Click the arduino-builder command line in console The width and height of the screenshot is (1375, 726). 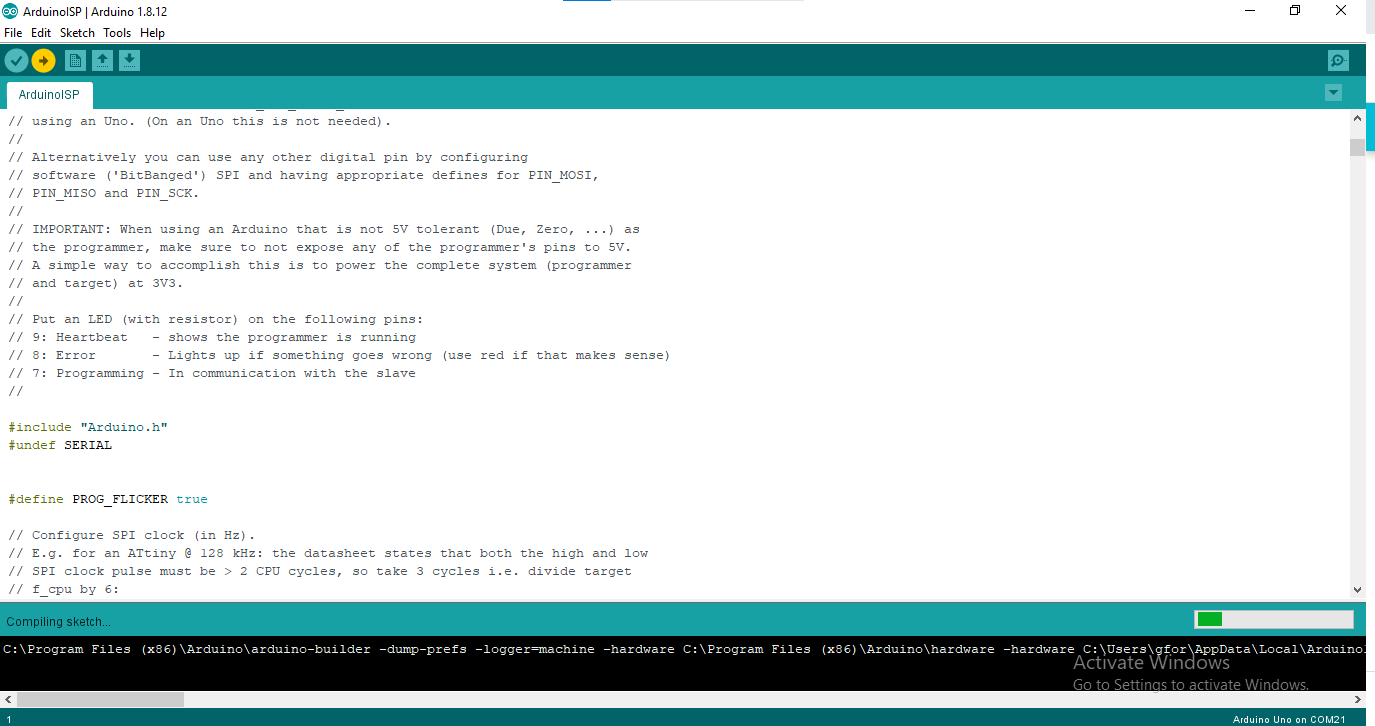[683, 649]
